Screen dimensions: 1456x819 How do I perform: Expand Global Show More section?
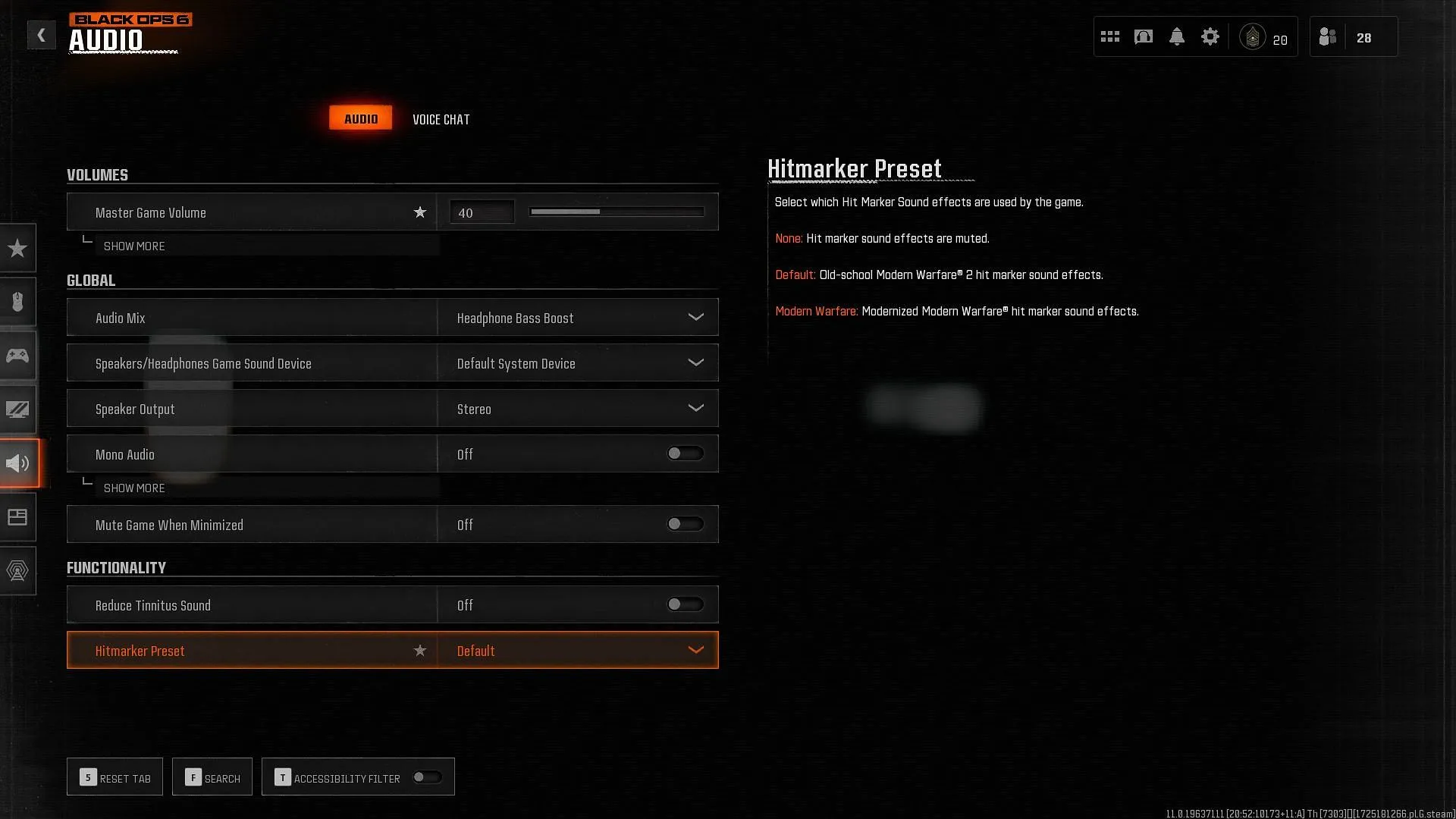click(x=135, y=487)
